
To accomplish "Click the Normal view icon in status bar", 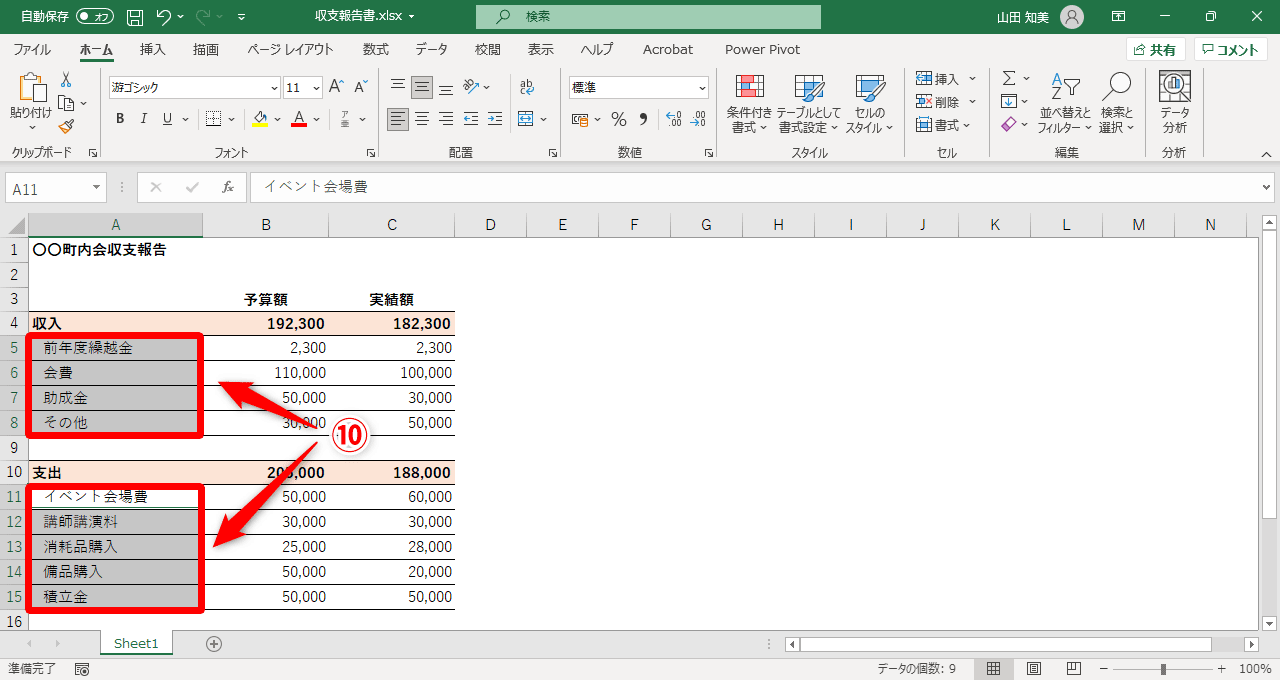I will click(994, 669).
